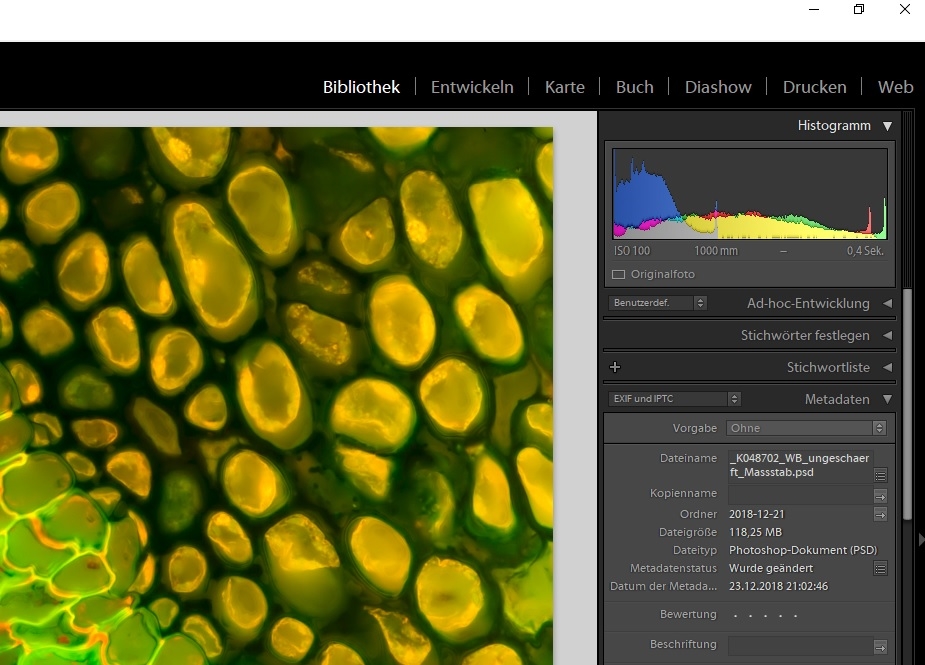Open the Karte module

coord(564,87)
